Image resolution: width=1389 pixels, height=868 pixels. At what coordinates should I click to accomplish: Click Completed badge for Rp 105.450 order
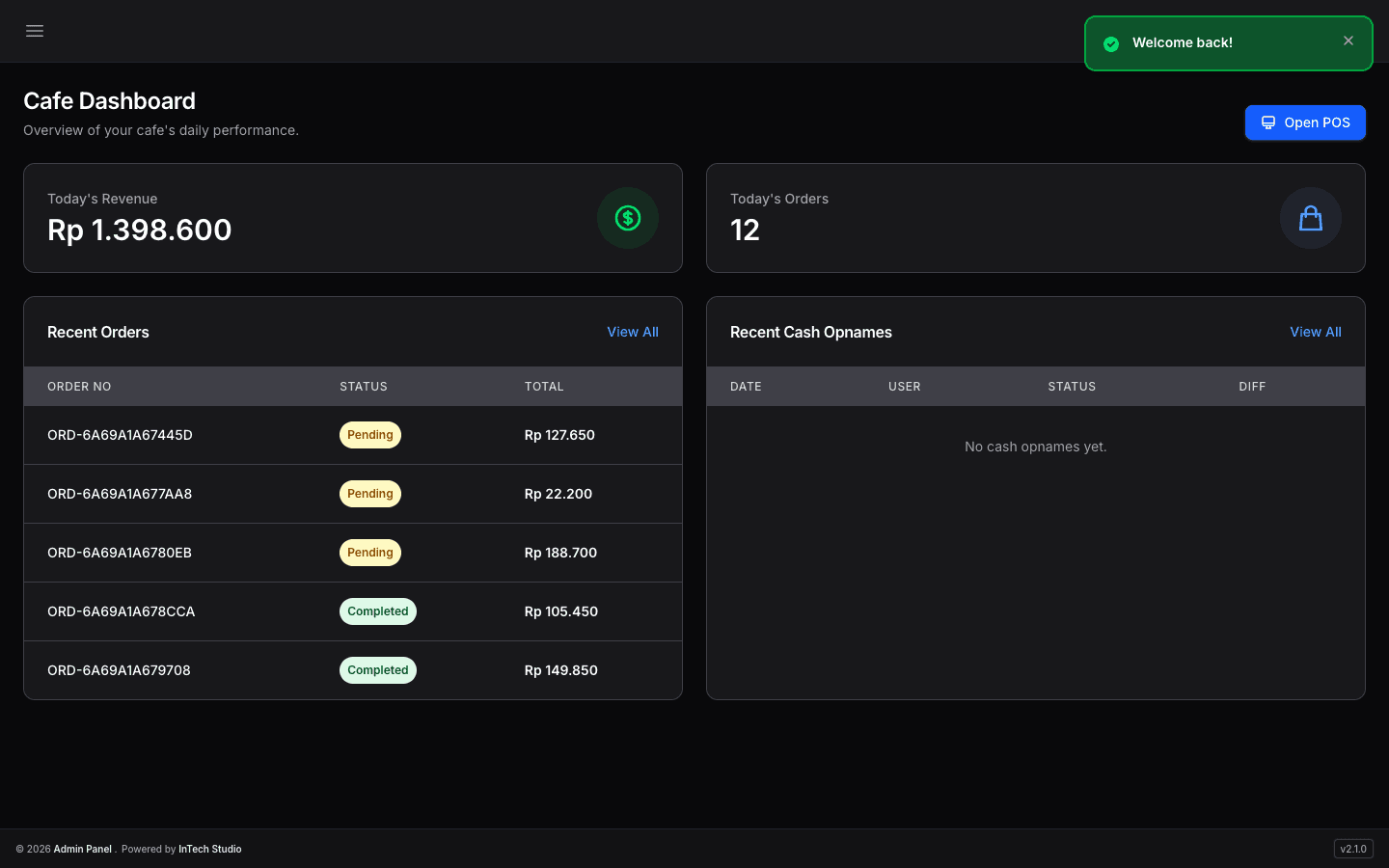(378, 611)
